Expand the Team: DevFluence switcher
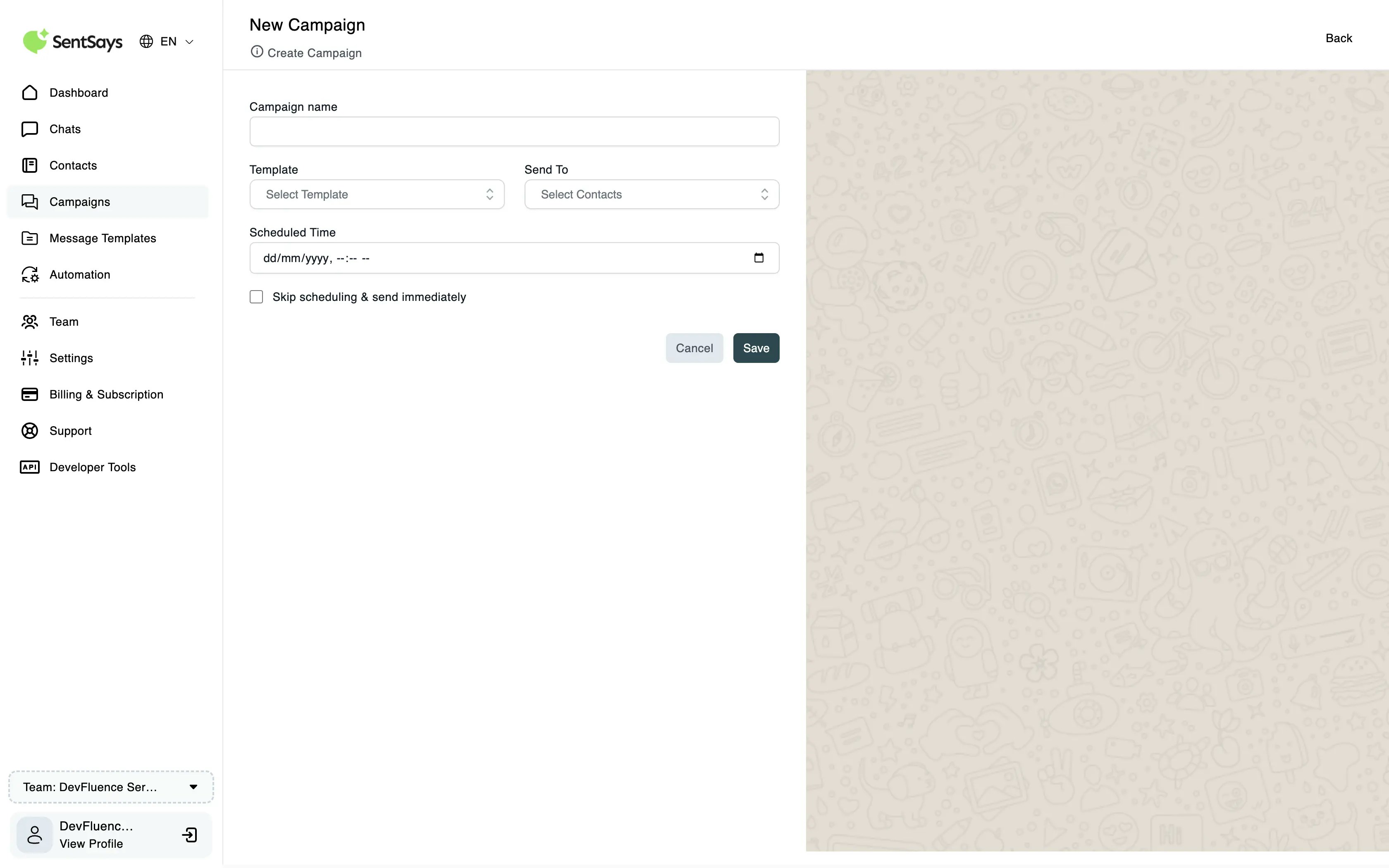This screenshot has height=868, width=1389. coord(111,787)
